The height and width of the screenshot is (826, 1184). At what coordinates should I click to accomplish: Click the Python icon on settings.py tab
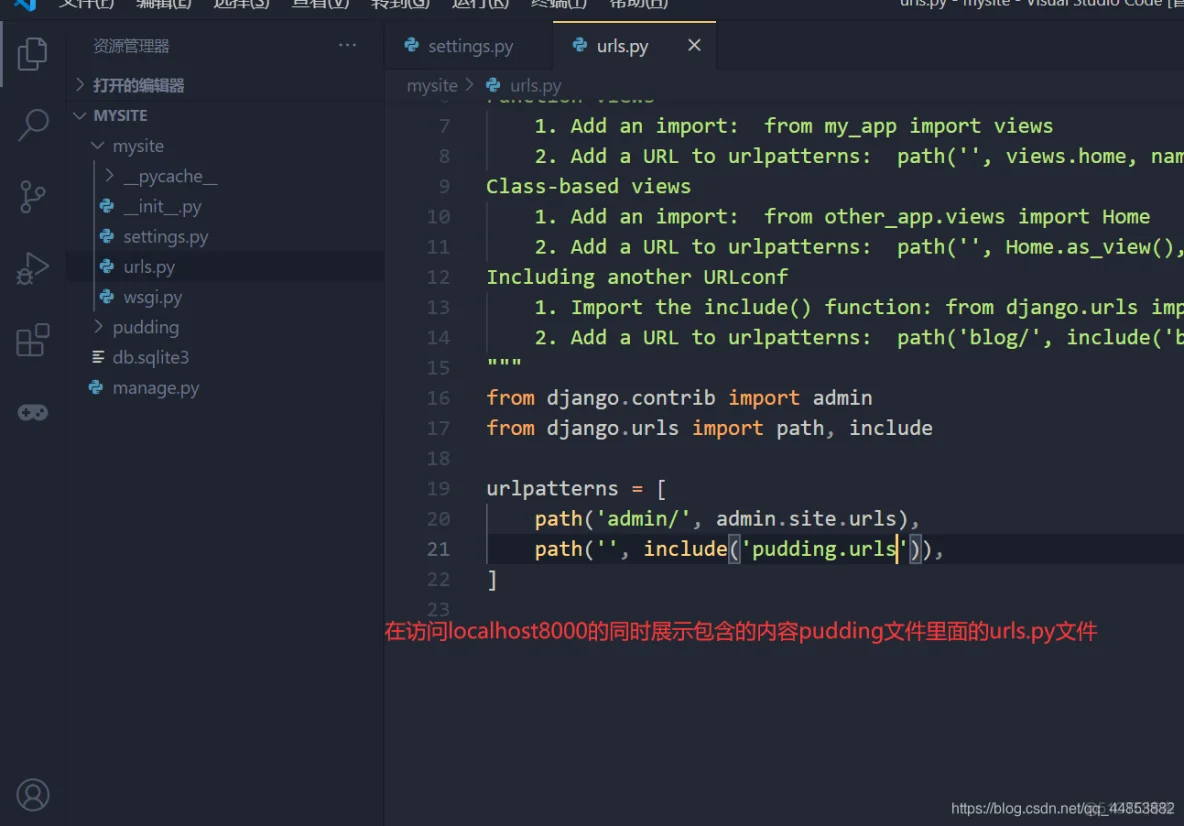(412, 45)
